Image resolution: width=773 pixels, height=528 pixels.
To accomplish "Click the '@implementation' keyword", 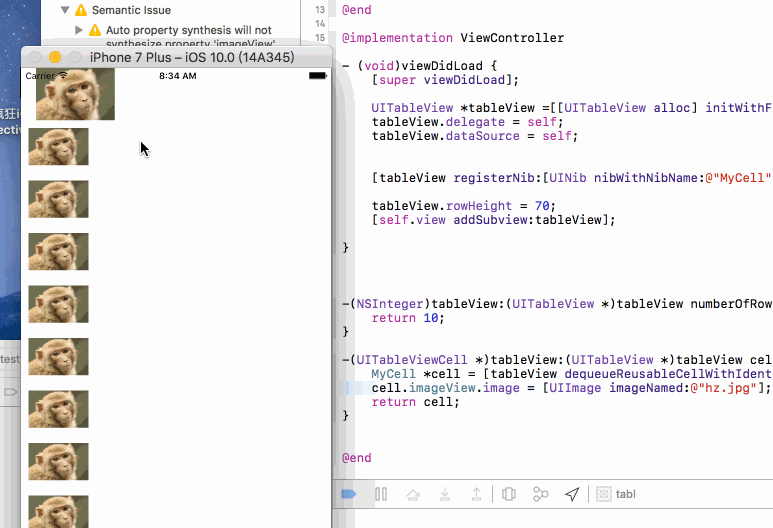I will pos(397,38).
